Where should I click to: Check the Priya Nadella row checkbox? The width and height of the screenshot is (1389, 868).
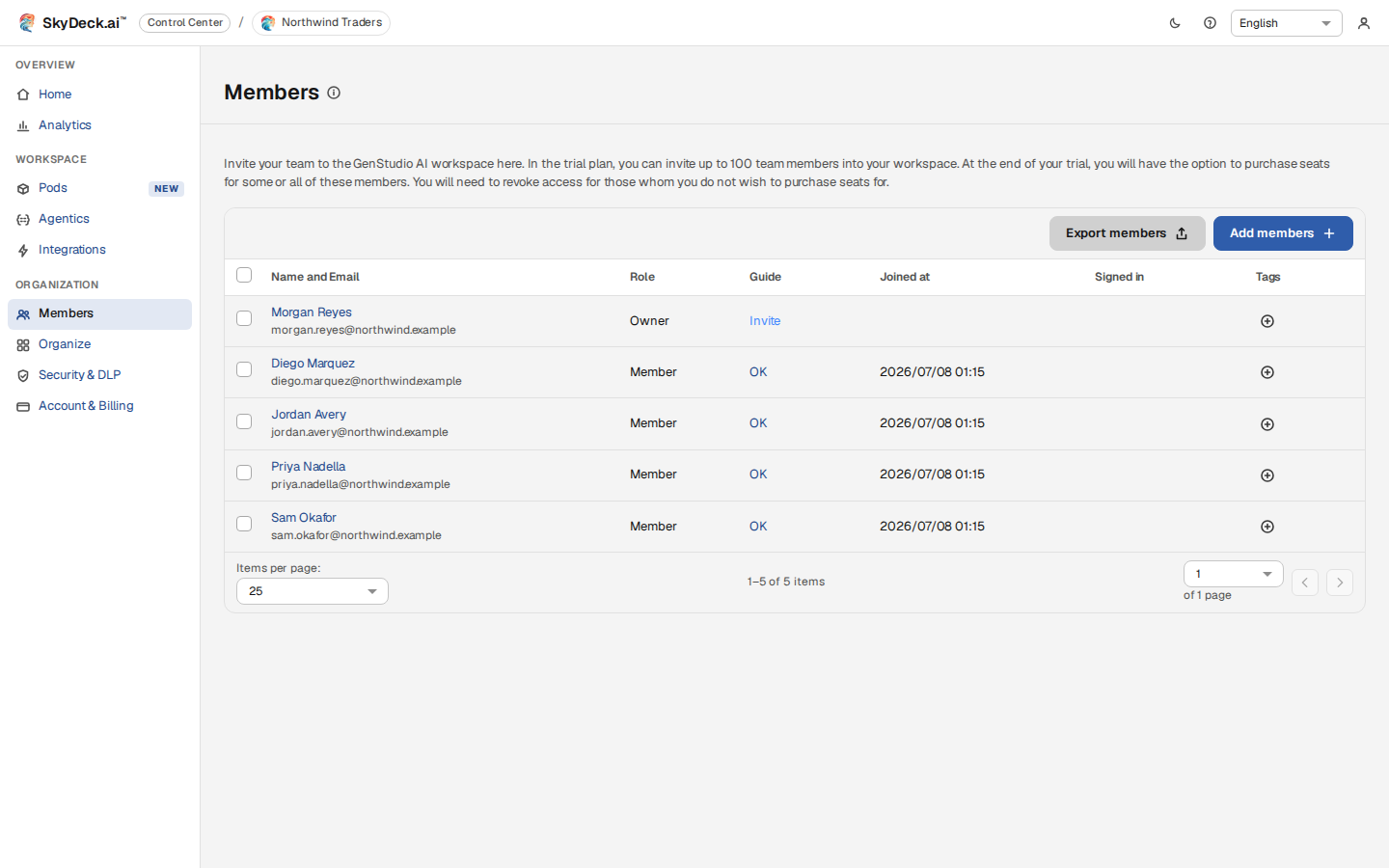[244, 473]
